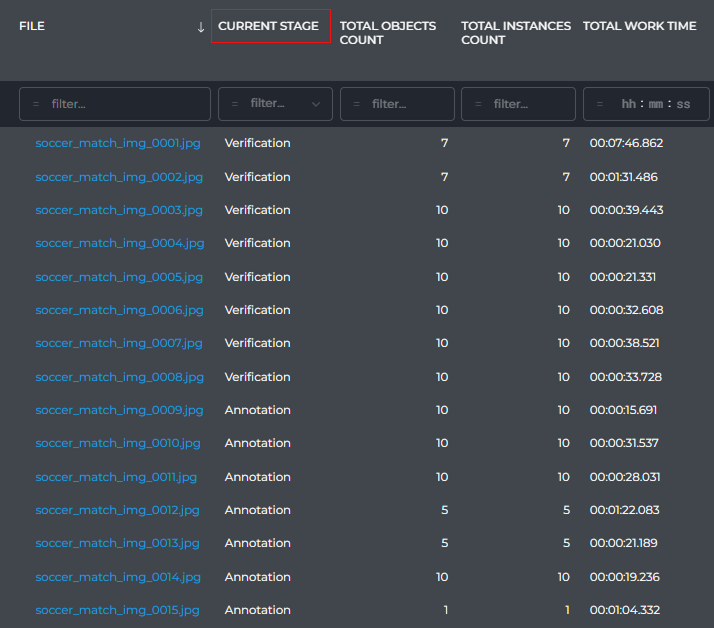The image size is (714, 628).
Task: Sort by CURRENT STAGE column header
Action: (268, 26)
